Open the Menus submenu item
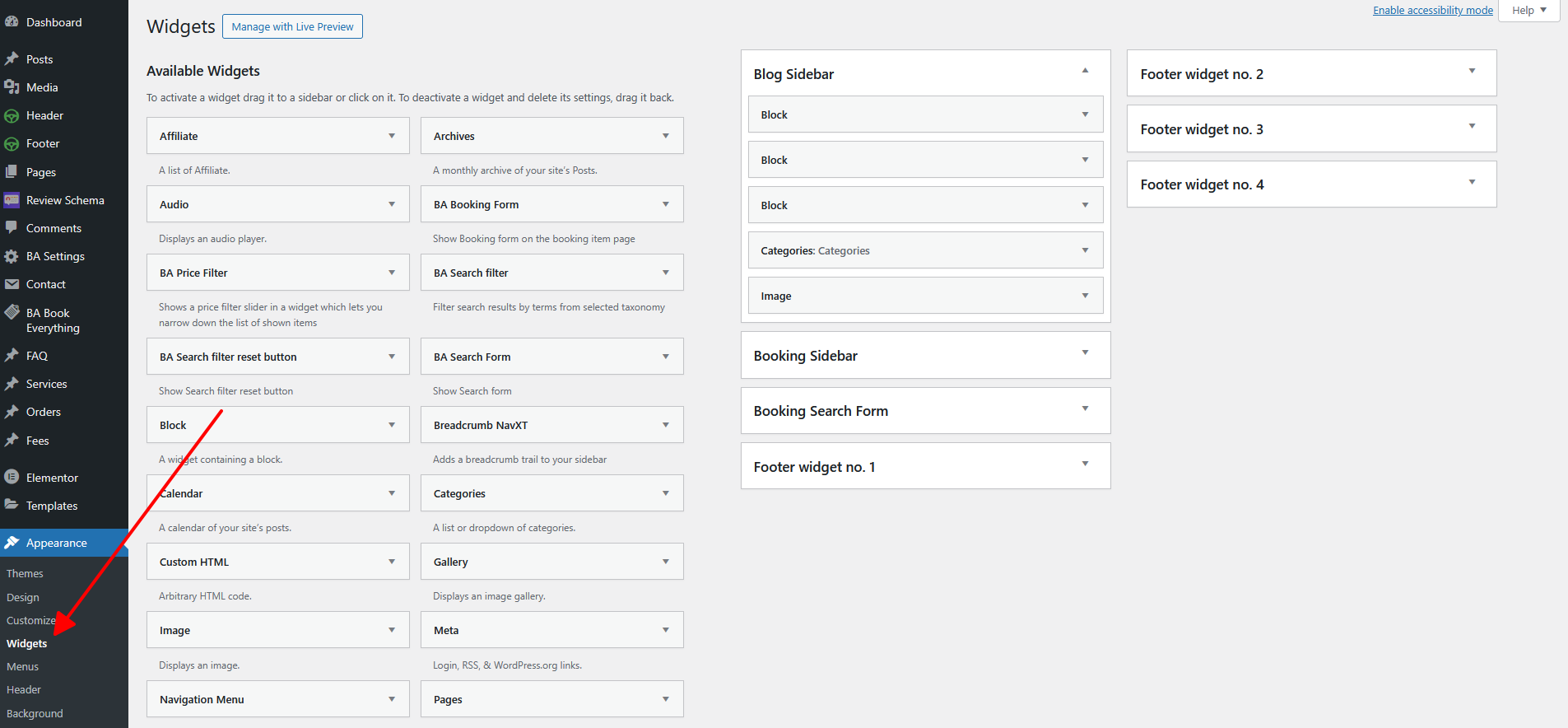 click(23, 666)
